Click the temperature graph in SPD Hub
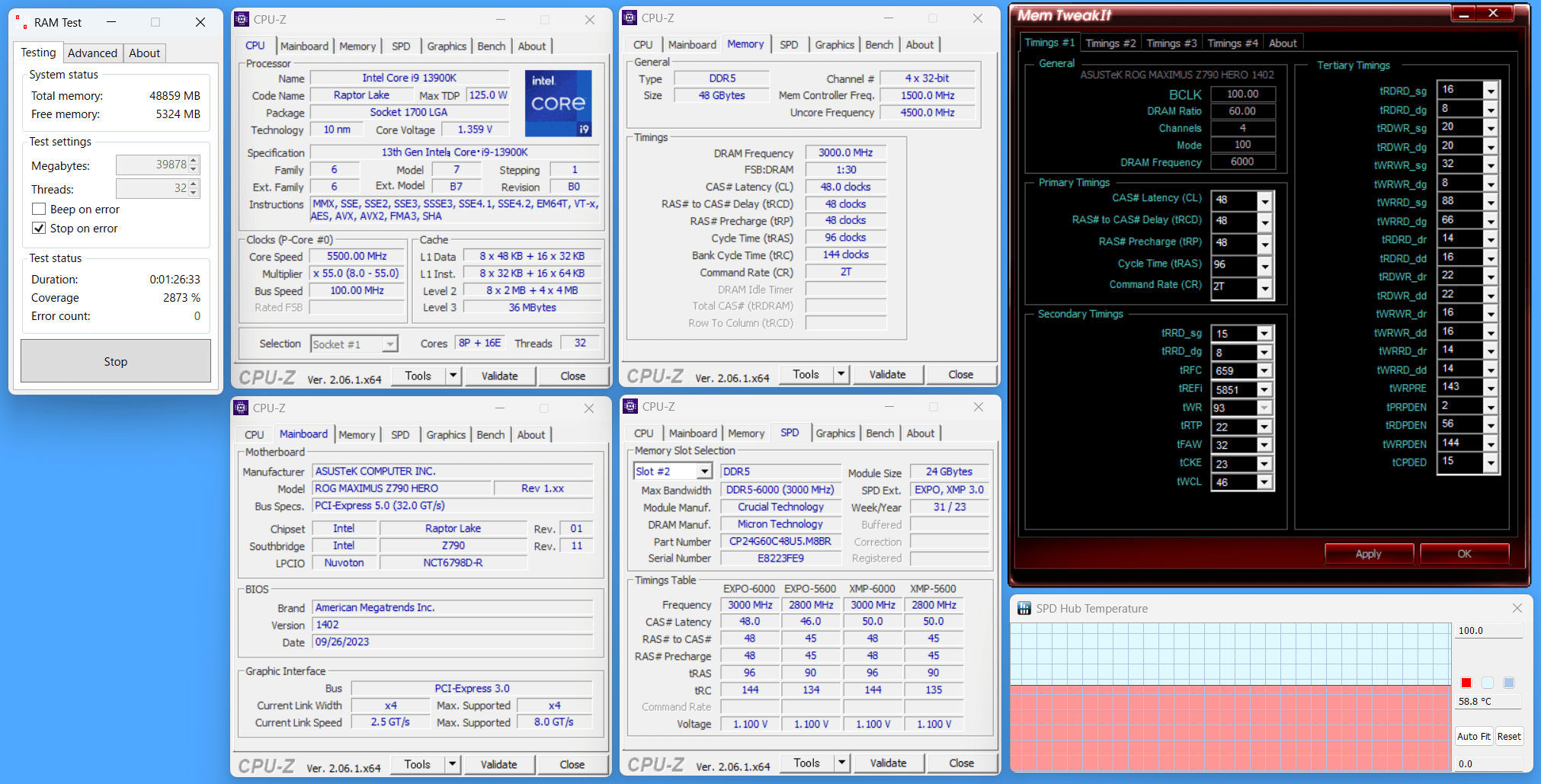This screenshot has height=784, width=1541. pyautogui.click(x=1231, y=697)
